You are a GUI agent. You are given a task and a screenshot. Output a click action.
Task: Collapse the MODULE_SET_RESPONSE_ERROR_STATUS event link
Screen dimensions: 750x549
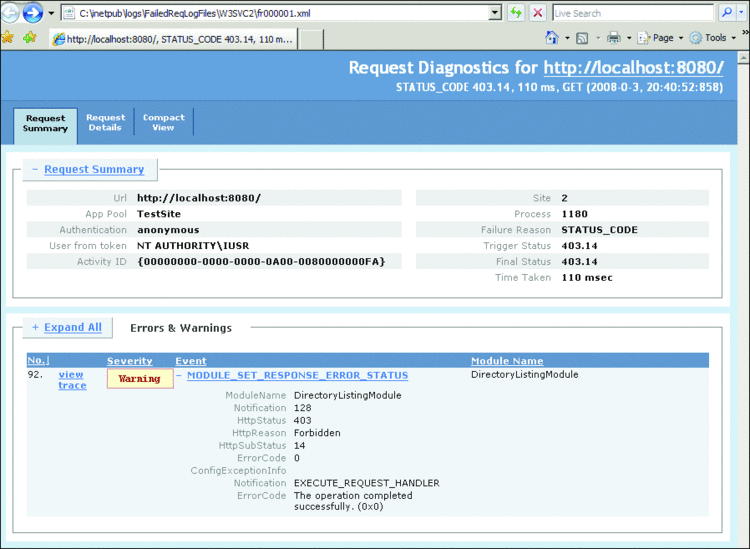(298, 375)
